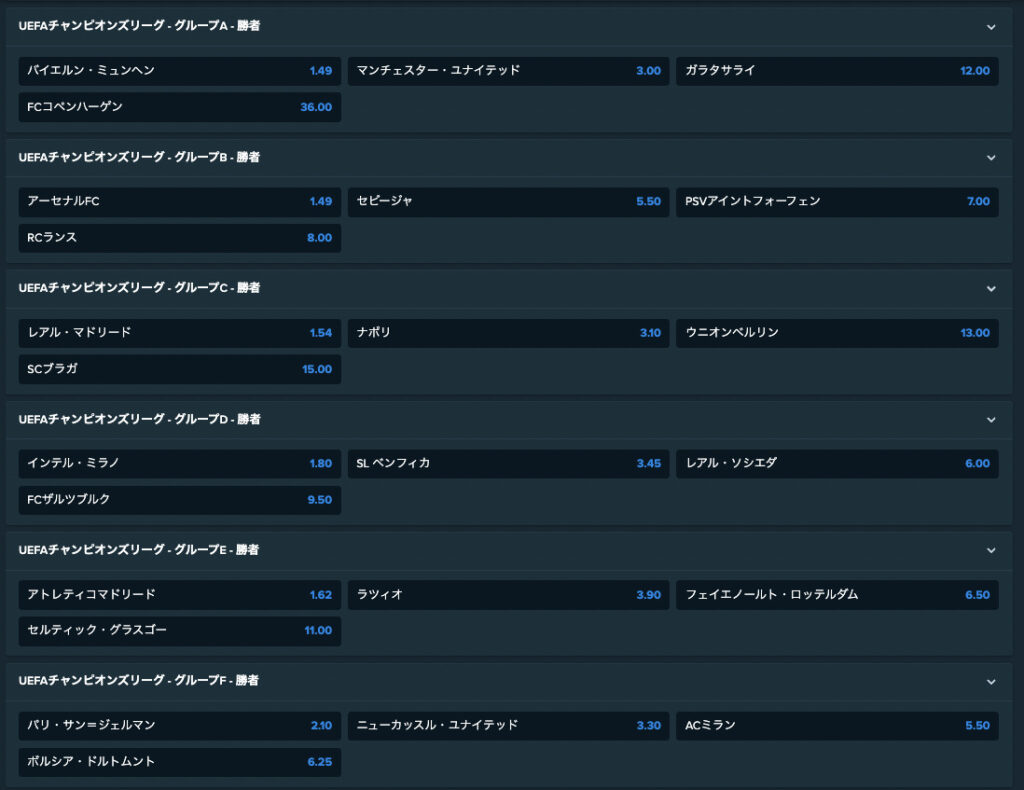Choose レアル・マドリード at 1.54
This screenshot has height=790, width=1024.
click(180, 333)
